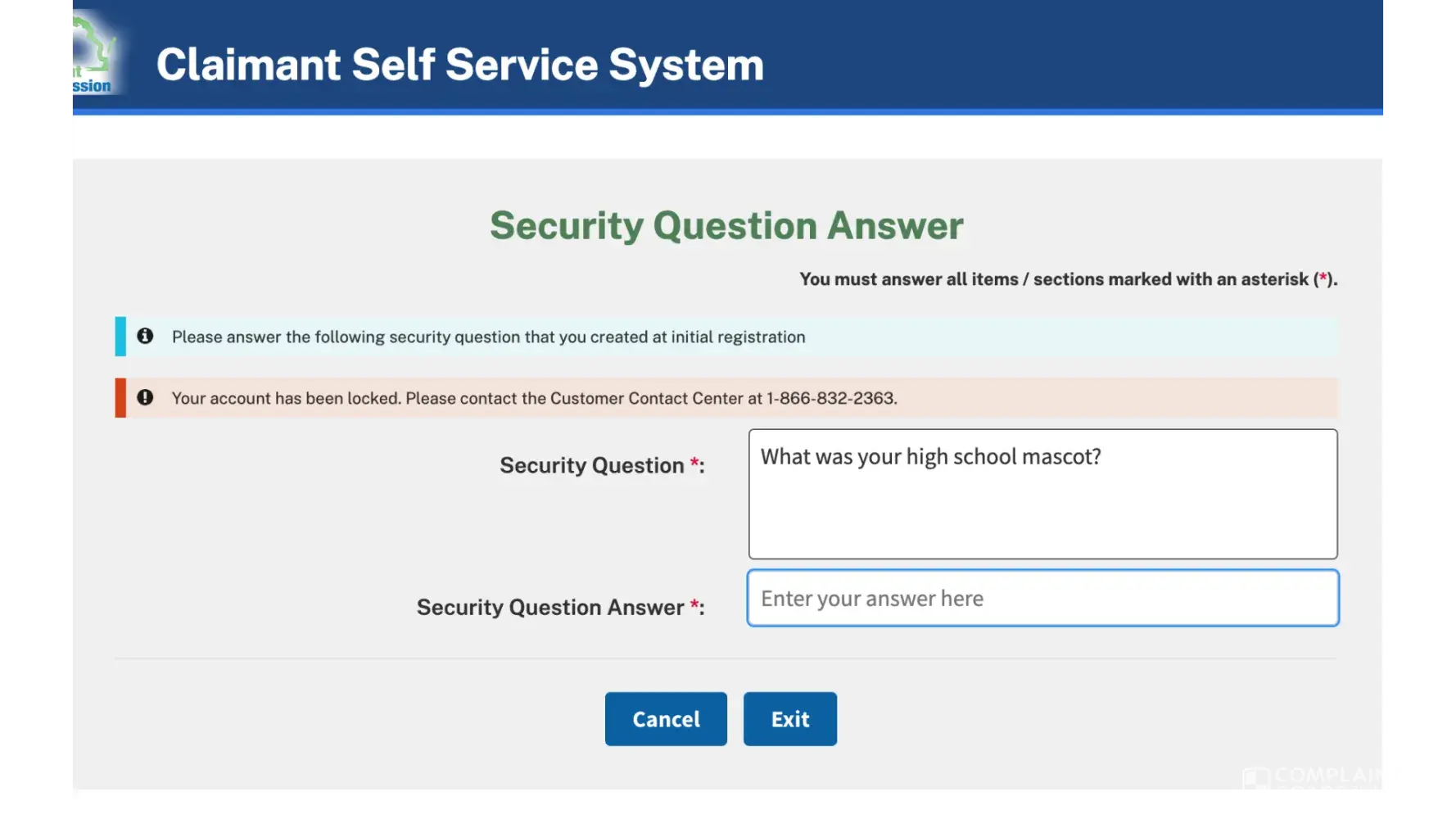Click the green Security Question Answer heading
Viewport: 1456px width, 819px height.
point(726,225)
